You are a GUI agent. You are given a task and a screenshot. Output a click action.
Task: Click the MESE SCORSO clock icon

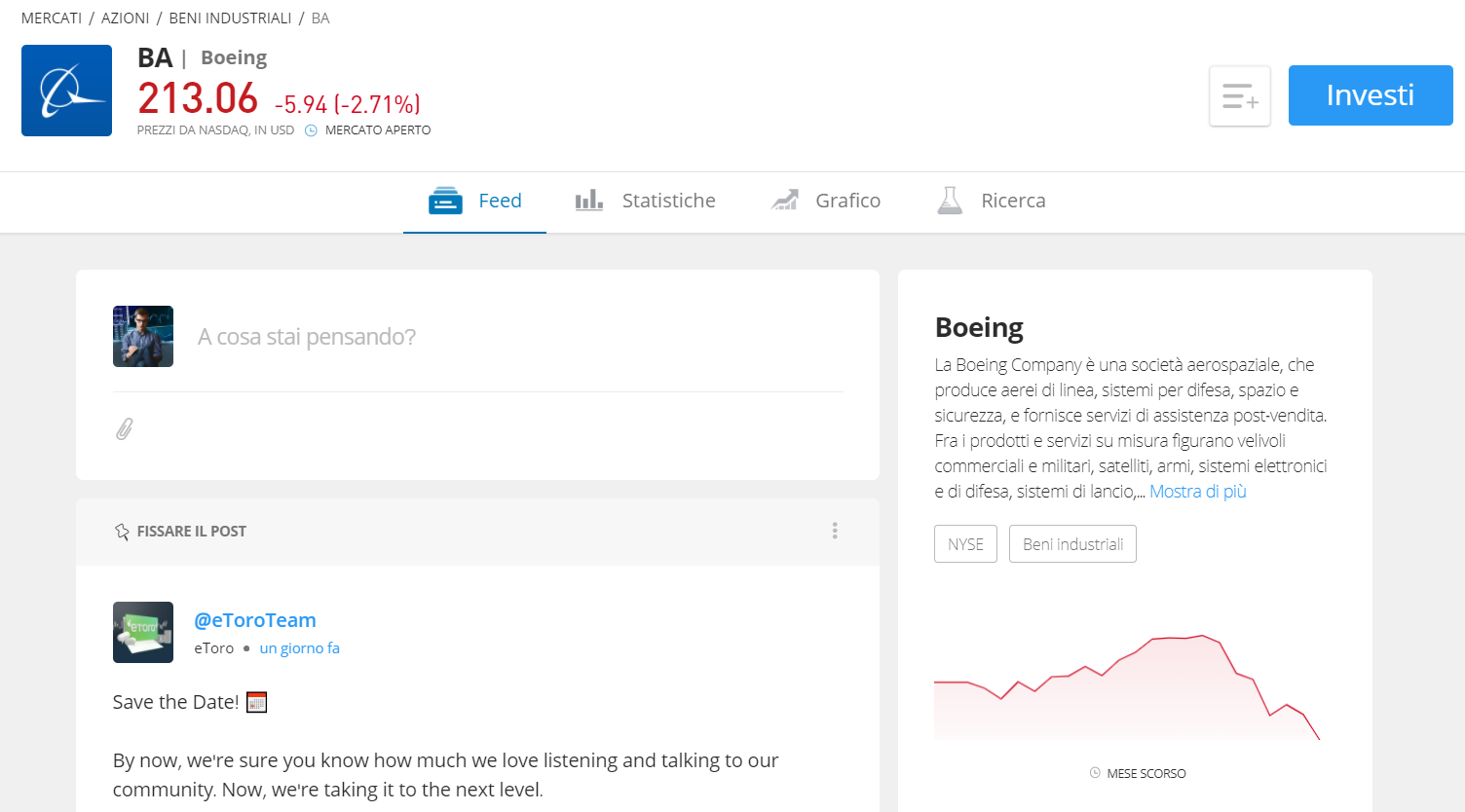[x=1095, y=773]
